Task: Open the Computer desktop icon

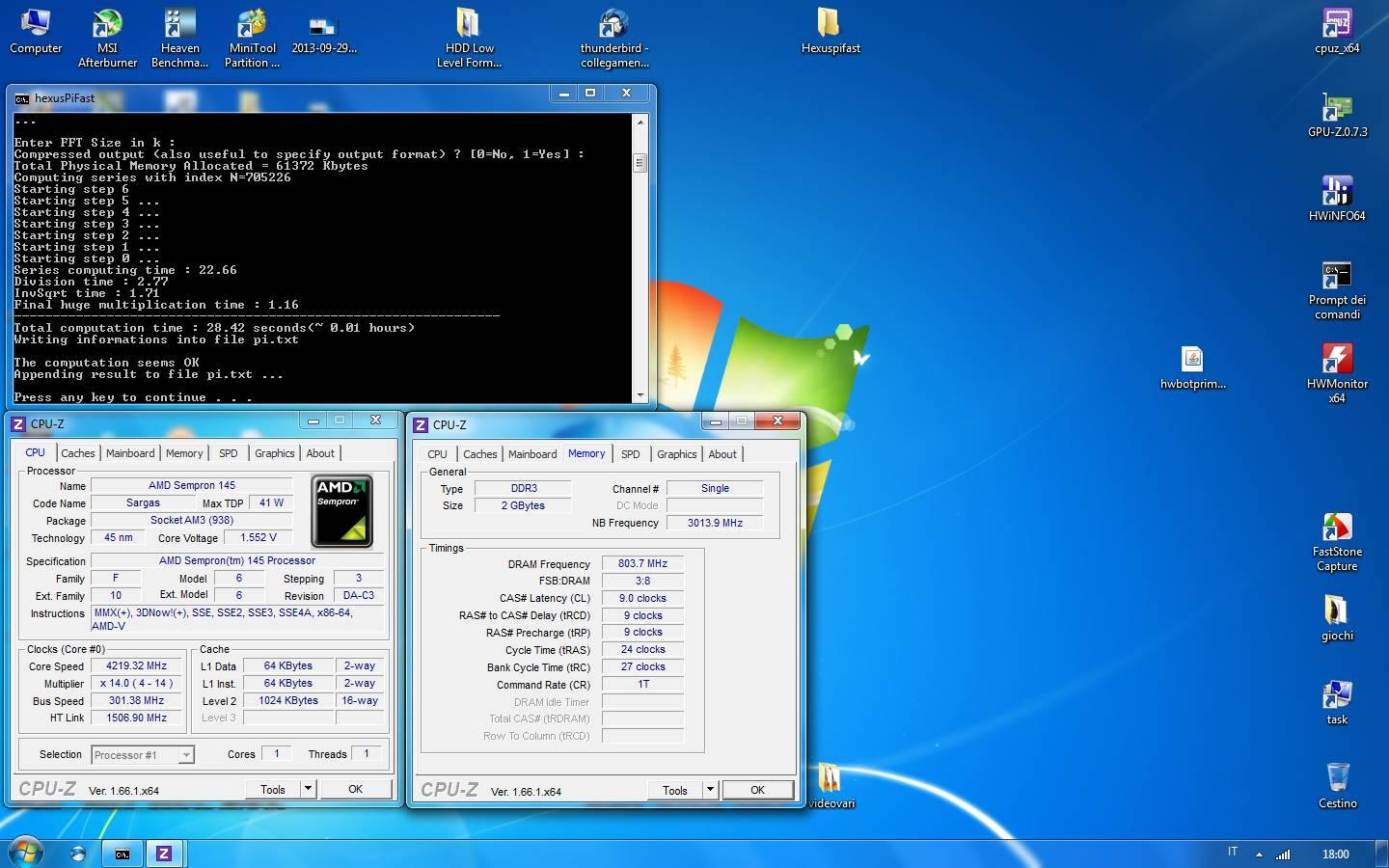Action: click(x=36, y=32)
